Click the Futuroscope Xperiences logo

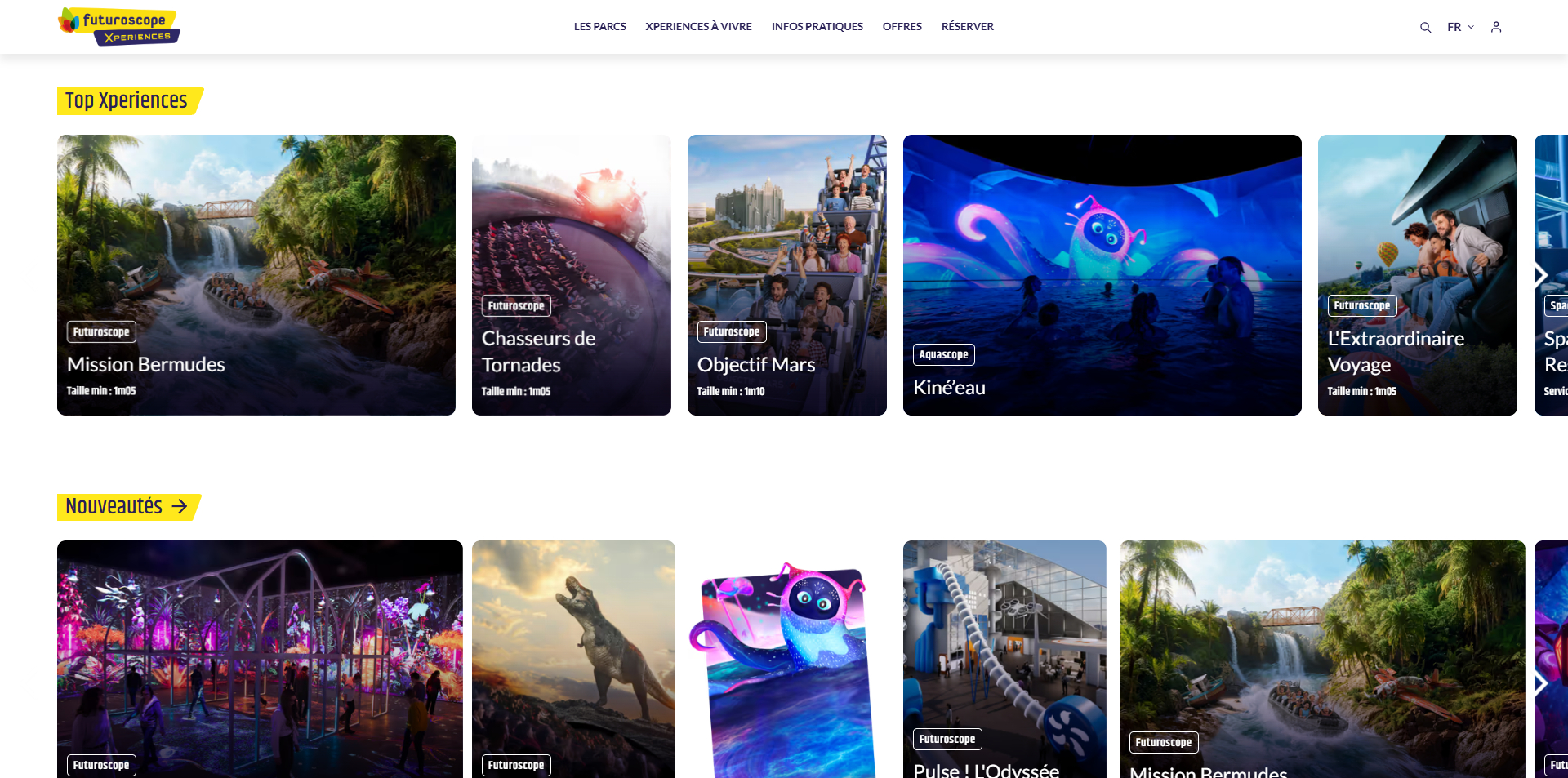pyautogui.click(x=119, y=26)
